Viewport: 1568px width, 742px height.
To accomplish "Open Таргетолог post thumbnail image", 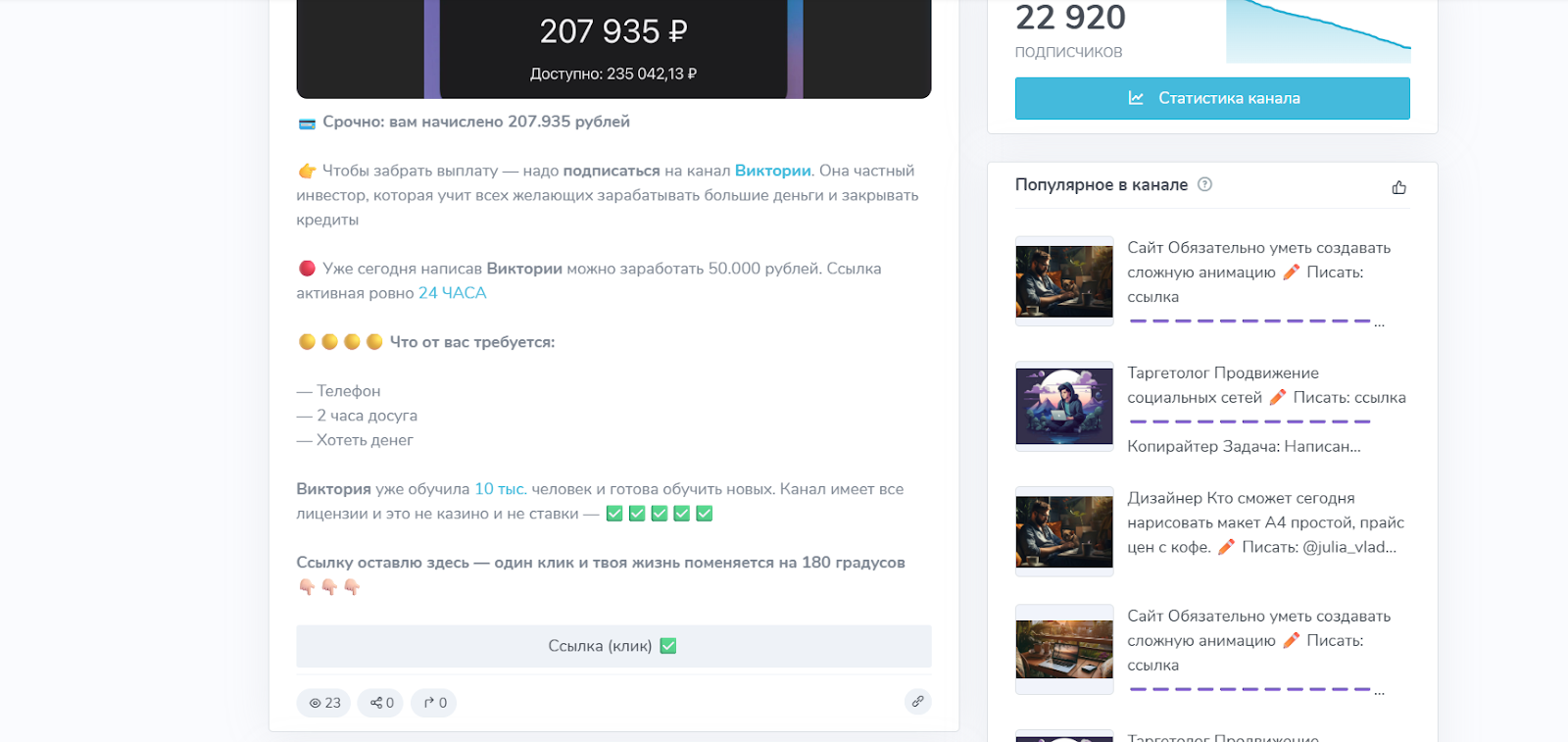I will pyautogui.click(x=1064, y=406).
